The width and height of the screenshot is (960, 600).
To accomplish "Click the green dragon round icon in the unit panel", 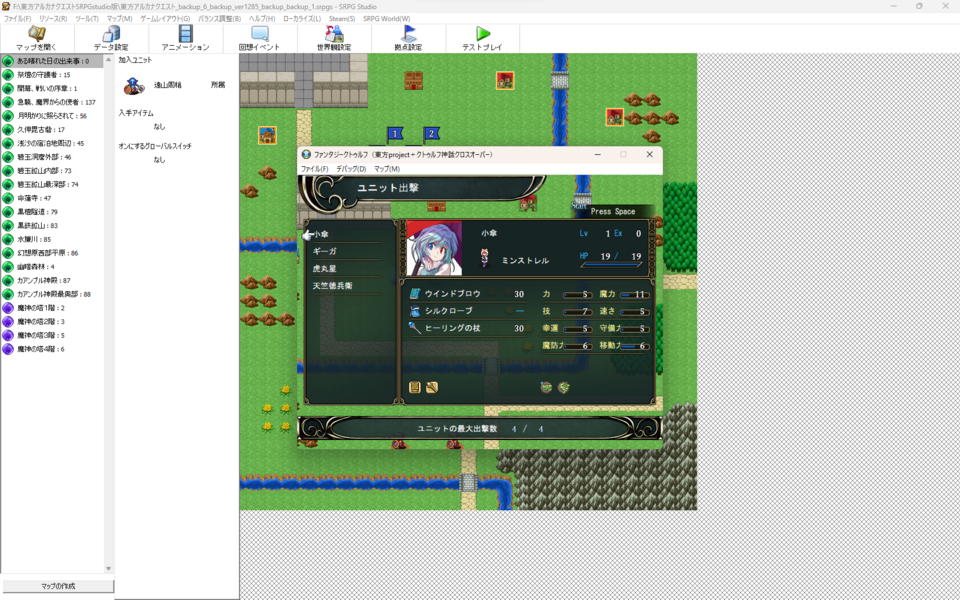I will 563,387.
